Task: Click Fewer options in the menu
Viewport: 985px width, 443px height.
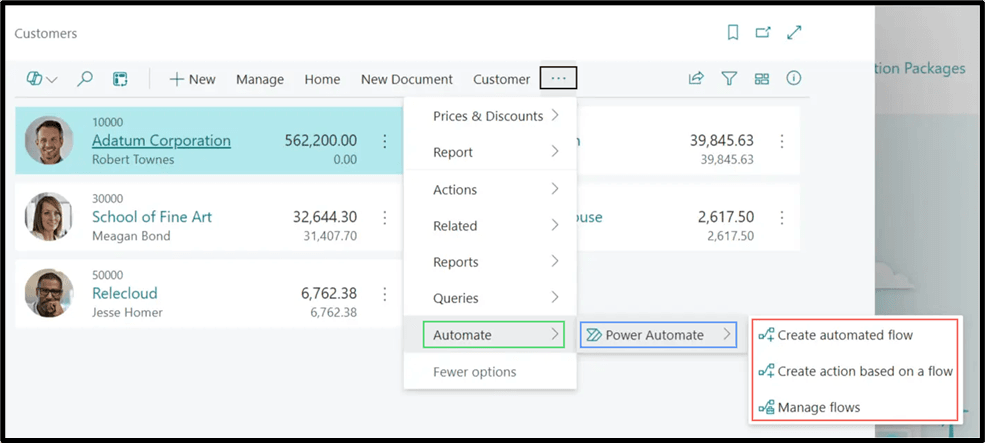Action: click(474, 372)
